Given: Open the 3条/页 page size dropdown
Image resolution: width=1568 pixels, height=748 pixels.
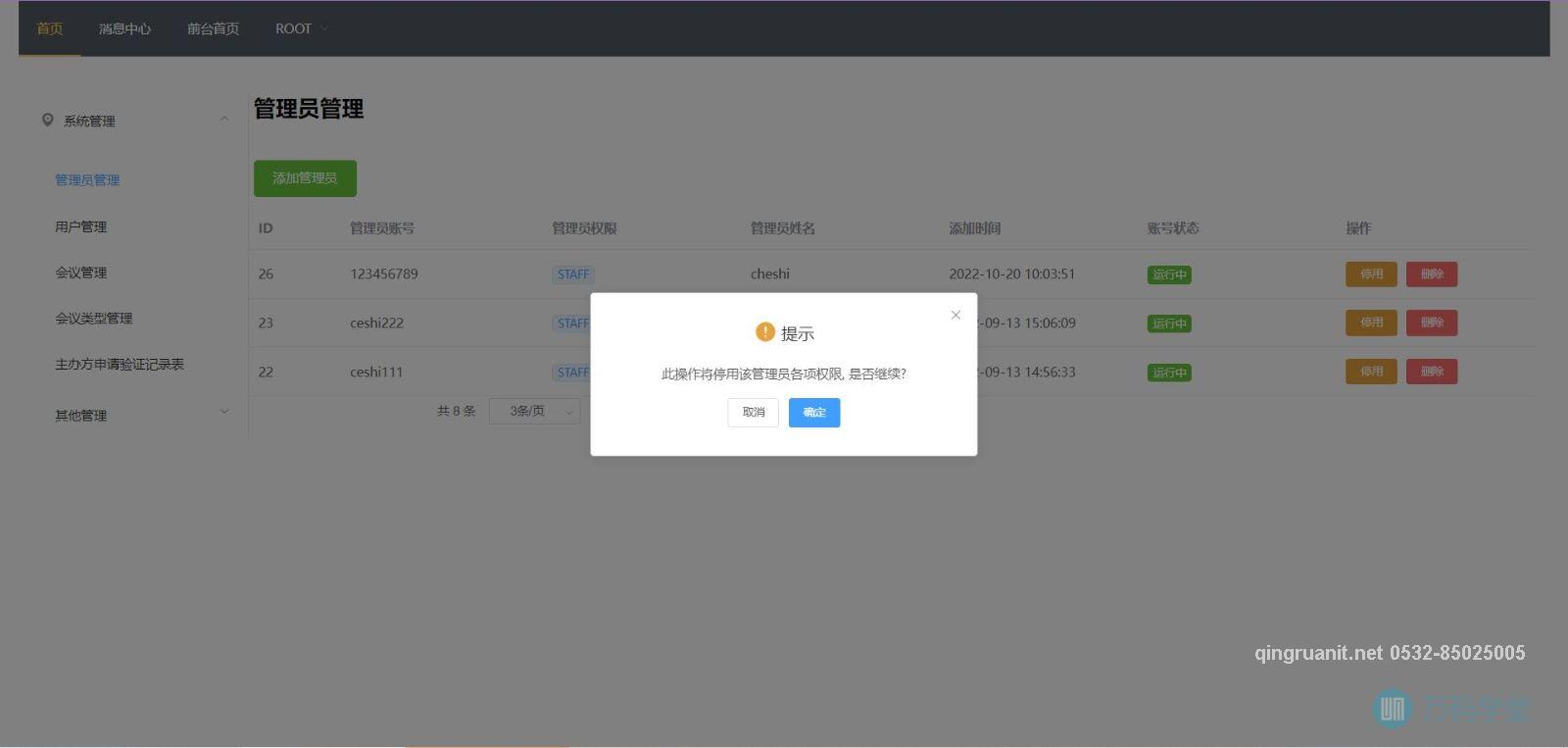Looking at the screenshot, I should [535, 411].
